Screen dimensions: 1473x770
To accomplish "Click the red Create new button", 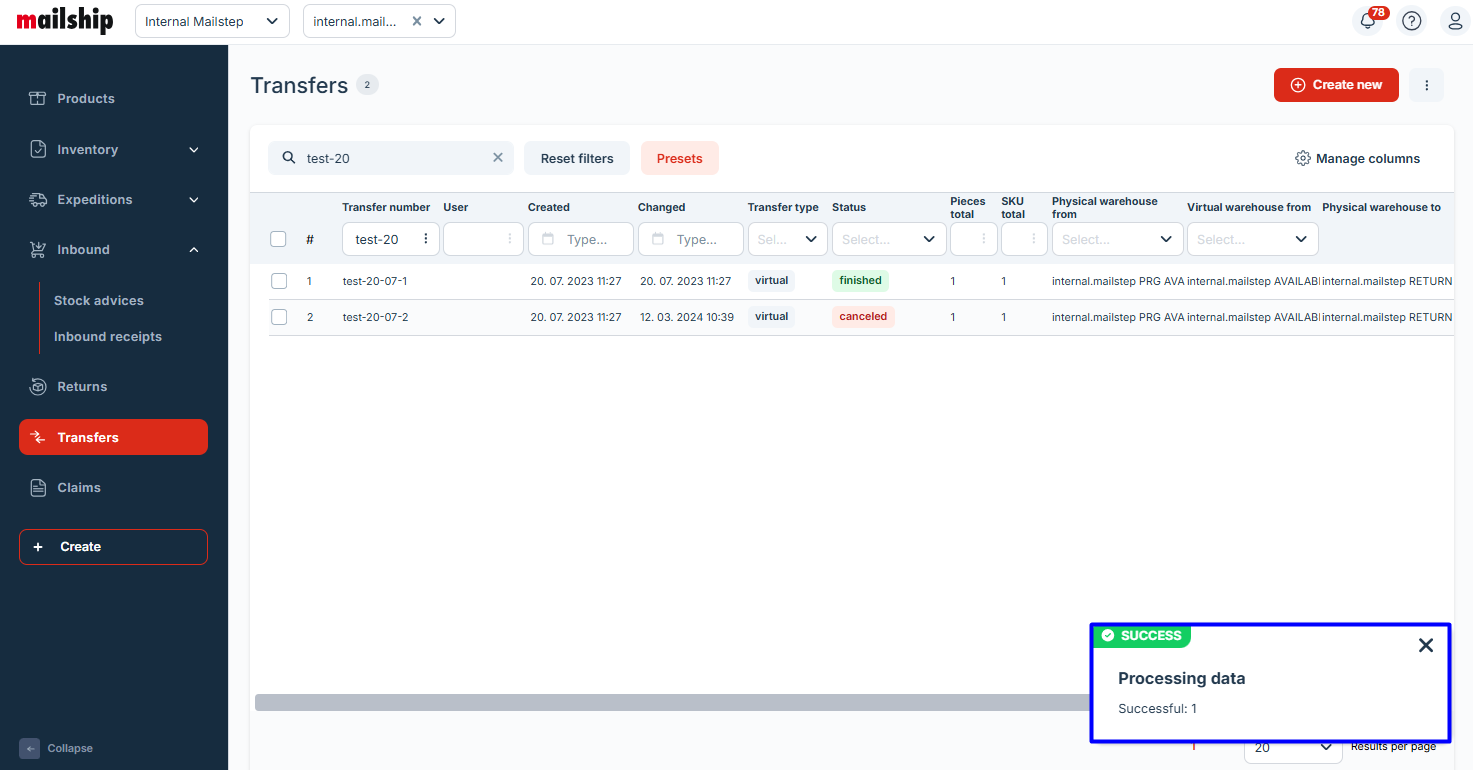I will [x=1335, y=85].
